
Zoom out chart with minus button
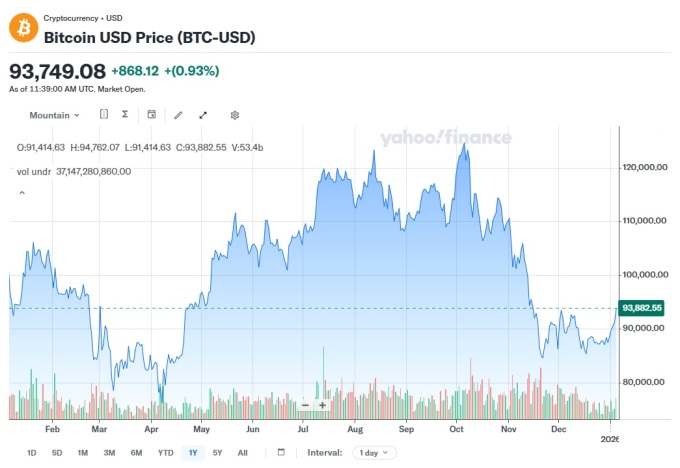306,405
